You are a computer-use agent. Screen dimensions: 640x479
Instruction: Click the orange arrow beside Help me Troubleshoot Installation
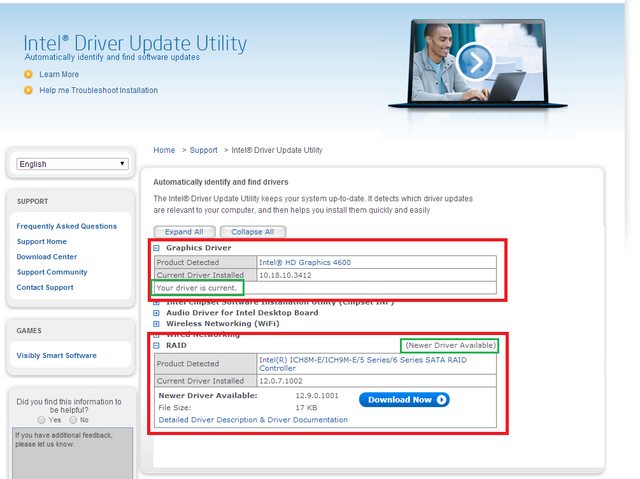click(x=28, y=90)
